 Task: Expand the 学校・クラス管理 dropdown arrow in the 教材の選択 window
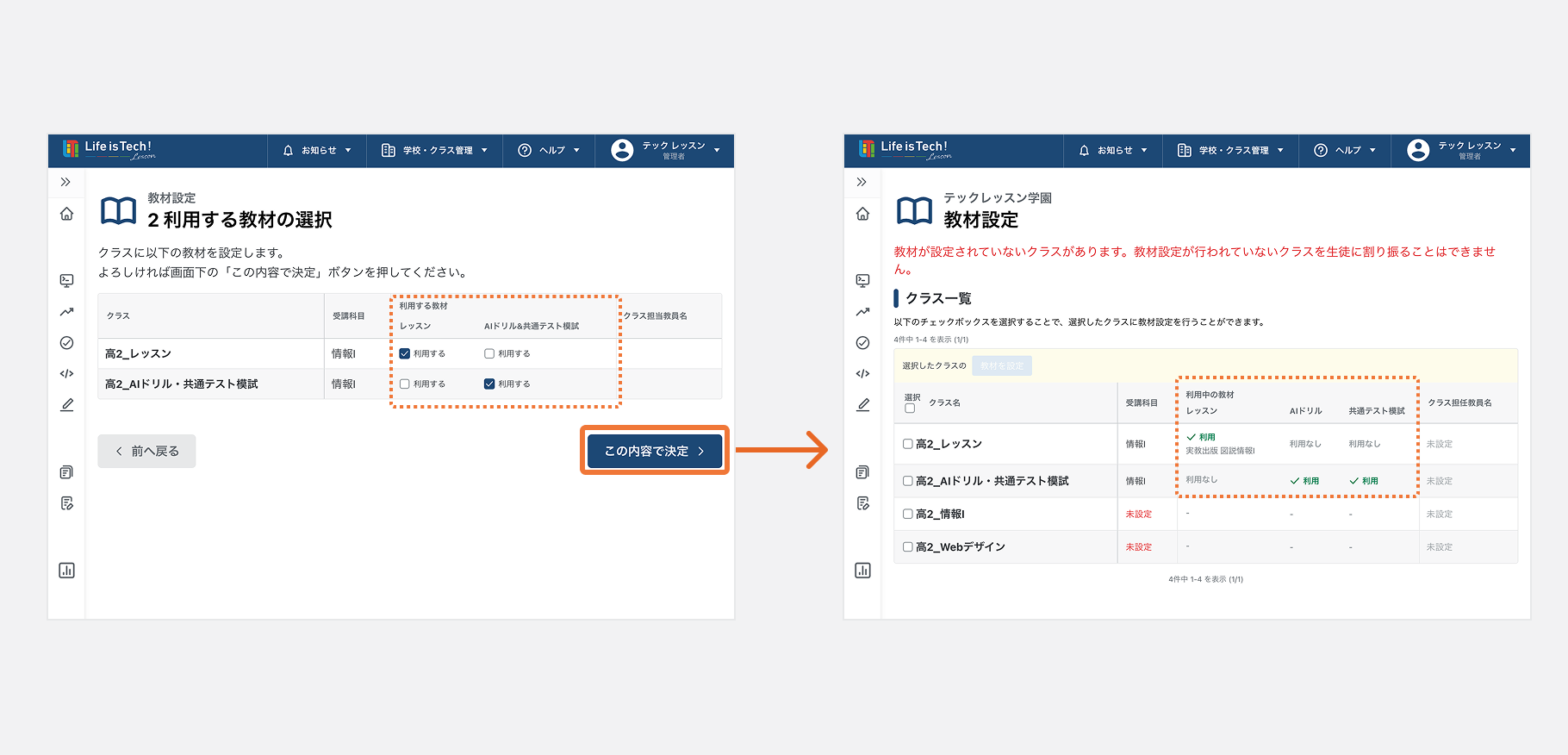[x=484, y=151]
